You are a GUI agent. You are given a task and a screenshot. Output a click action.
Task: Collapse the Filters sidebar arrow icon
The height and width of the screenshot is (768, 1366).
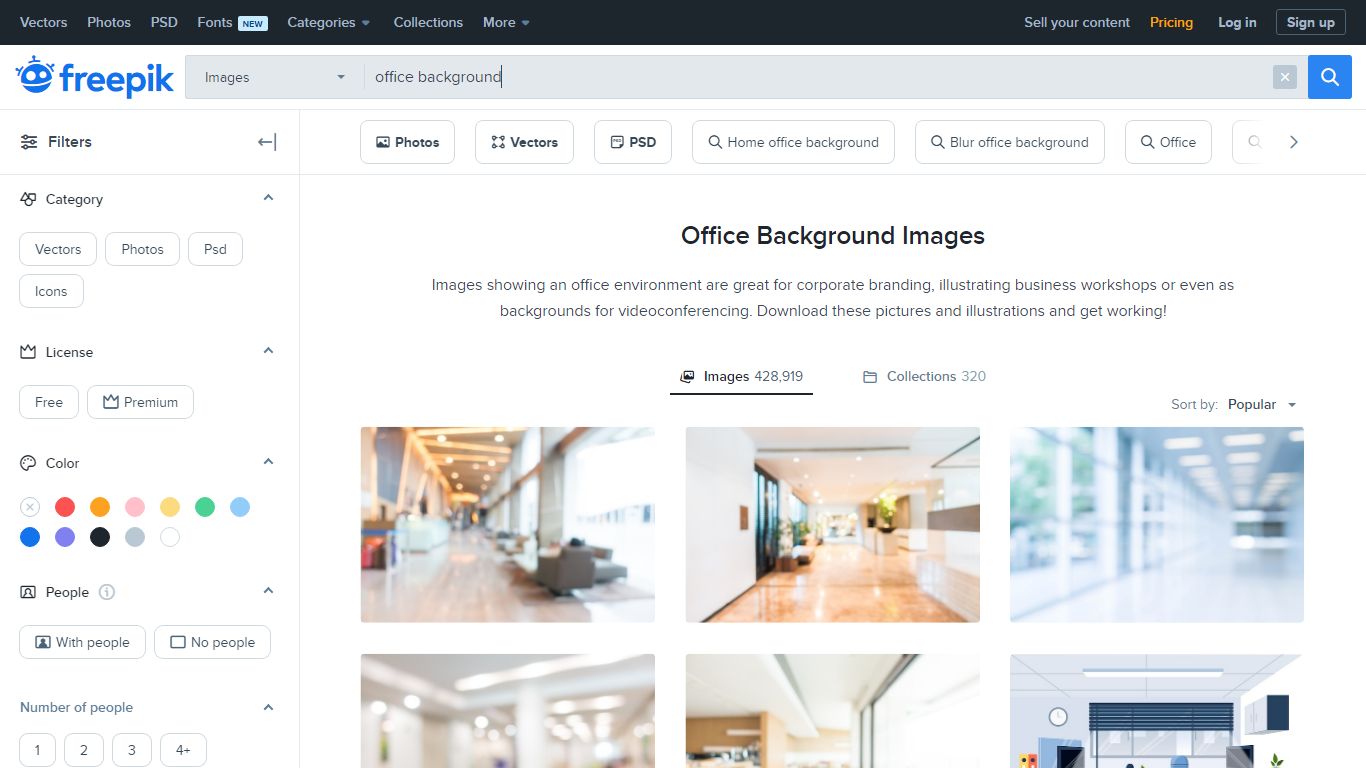pos(267,142)
